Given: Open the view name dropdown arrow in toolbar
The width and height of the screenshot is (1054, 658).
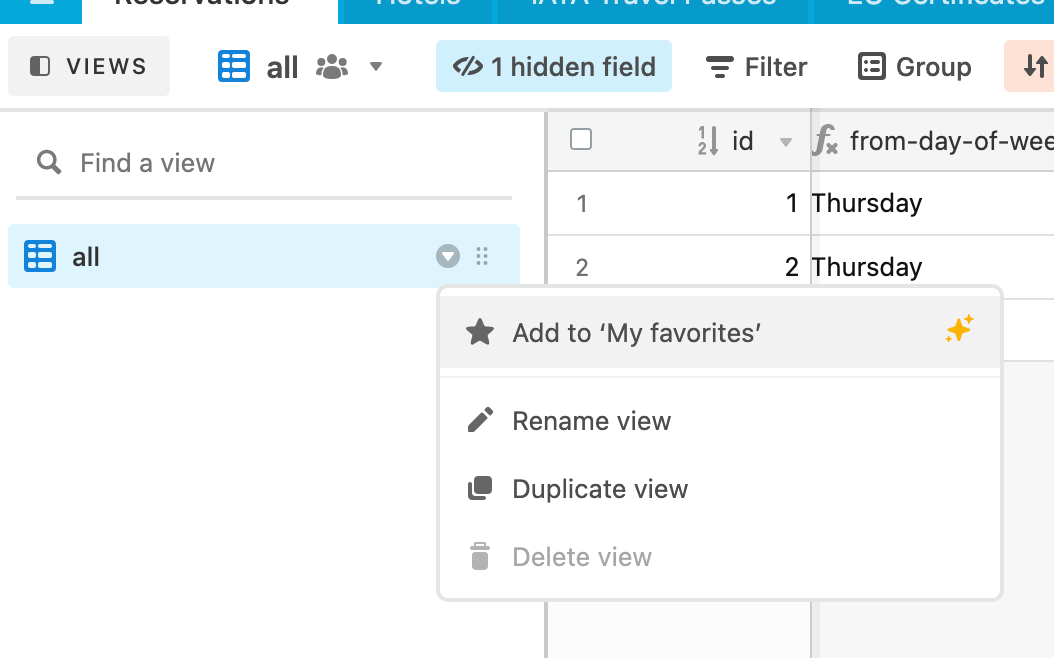Looking at the screenshot, I should pyautogui.click(x=376, y=67).
